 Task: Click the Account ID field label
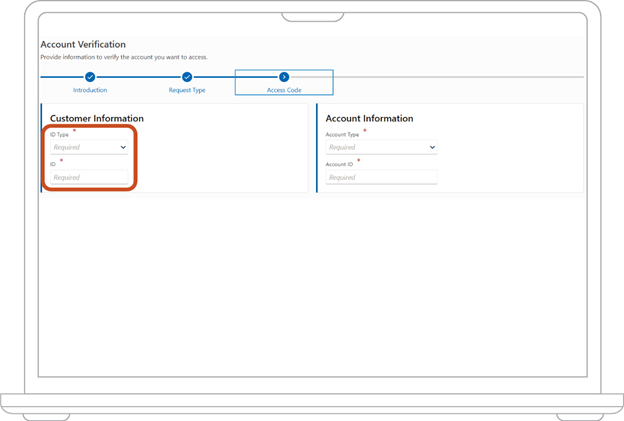[339, 164]
